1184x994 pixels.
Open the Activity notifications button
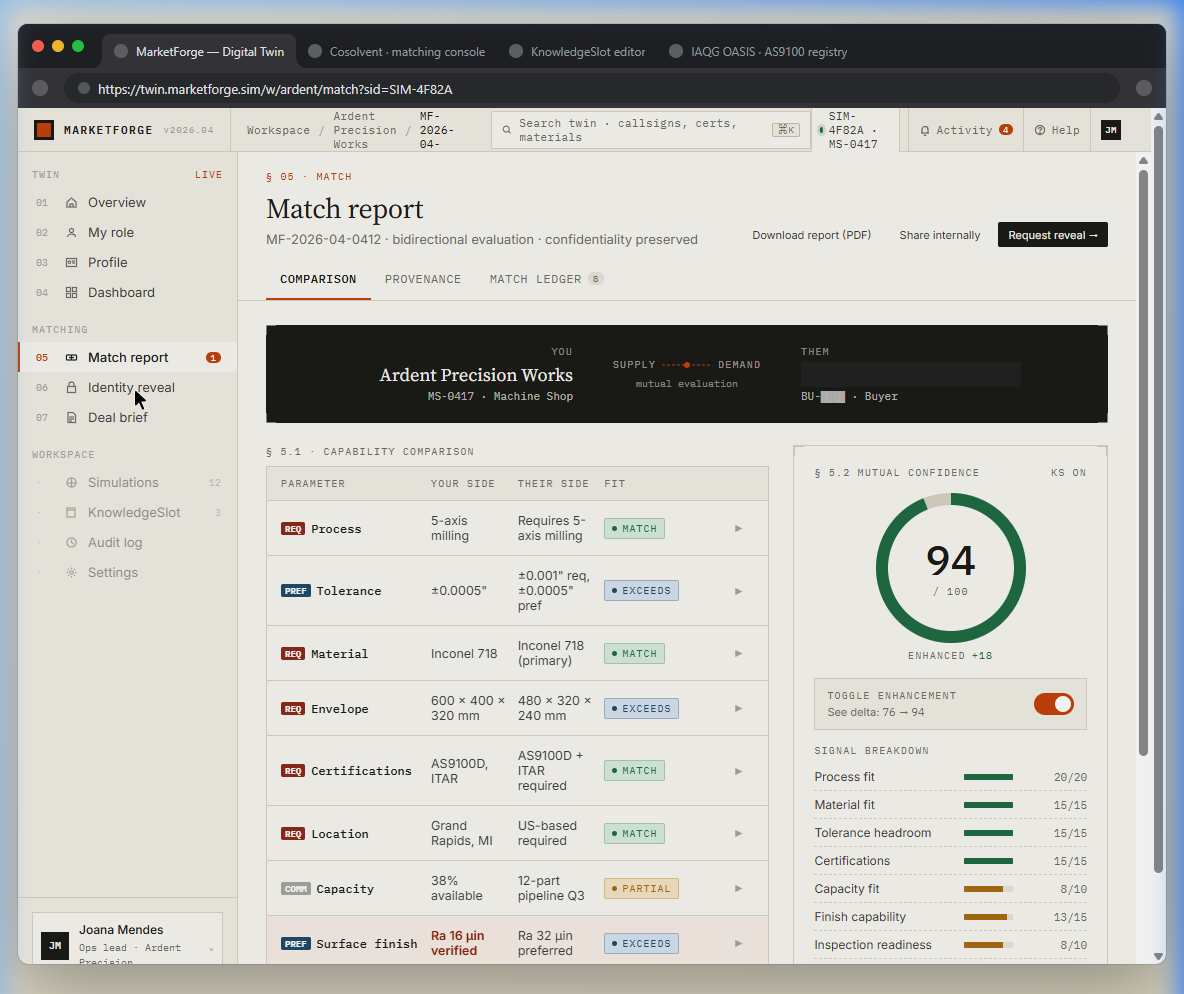[x=966, y=130]
